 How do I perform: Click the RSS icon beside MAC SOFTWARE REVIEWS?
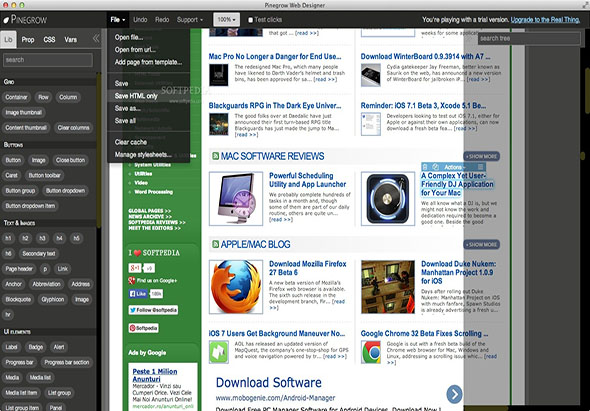click(216, 156)
